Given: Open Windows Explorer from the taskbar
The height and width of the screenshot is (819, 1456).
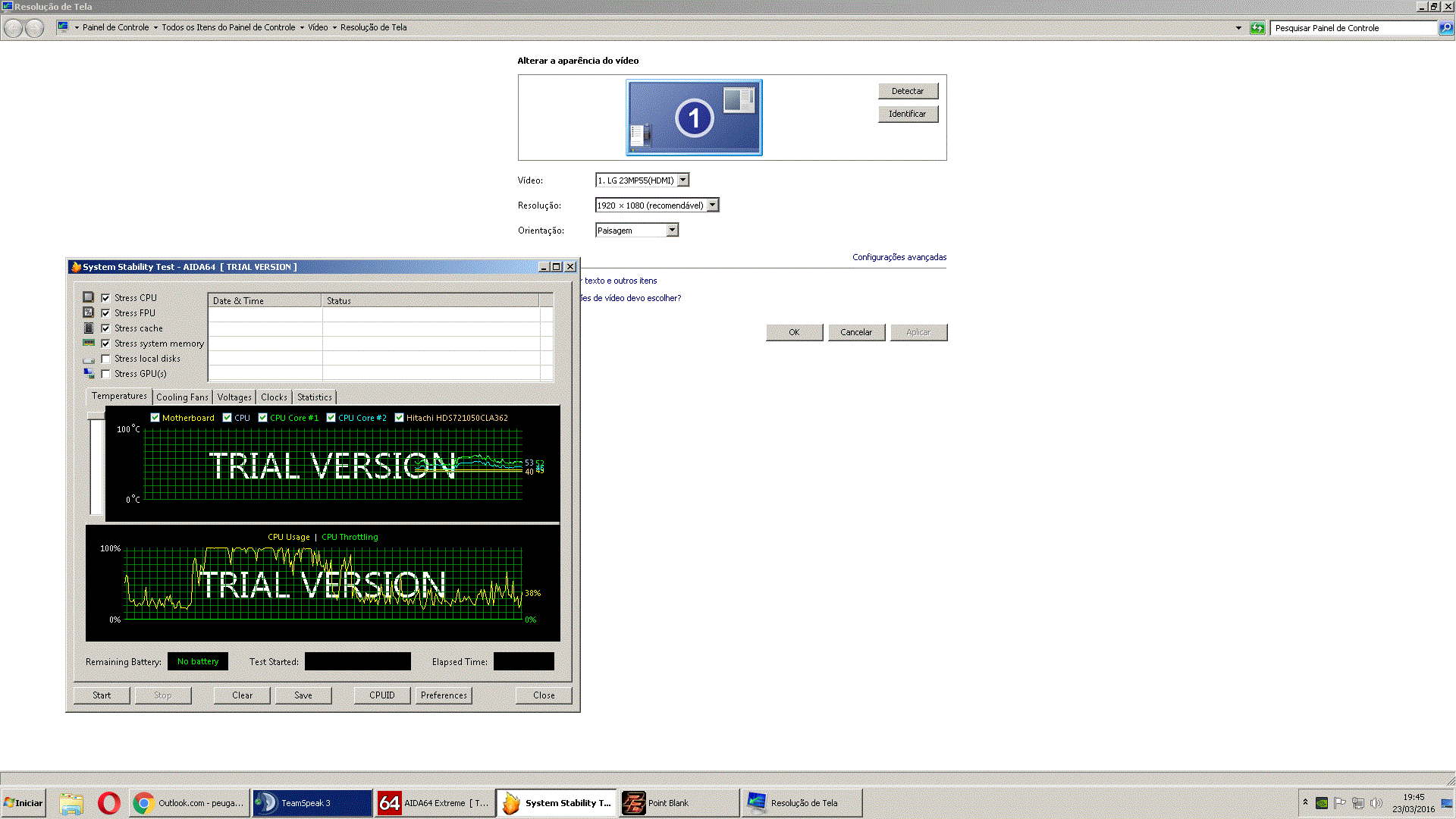Looking at the screenshot, I should [x=71, y=803].
